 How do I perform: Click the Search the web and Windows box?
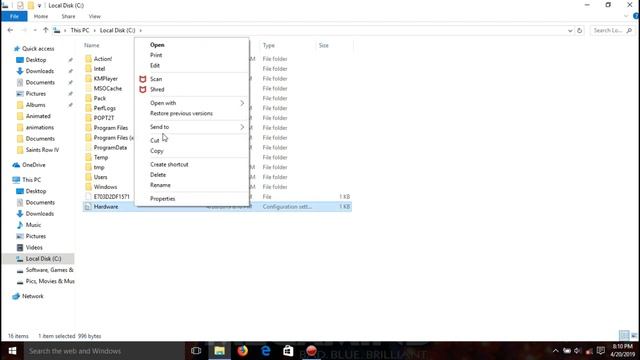(x=104, y=351)
